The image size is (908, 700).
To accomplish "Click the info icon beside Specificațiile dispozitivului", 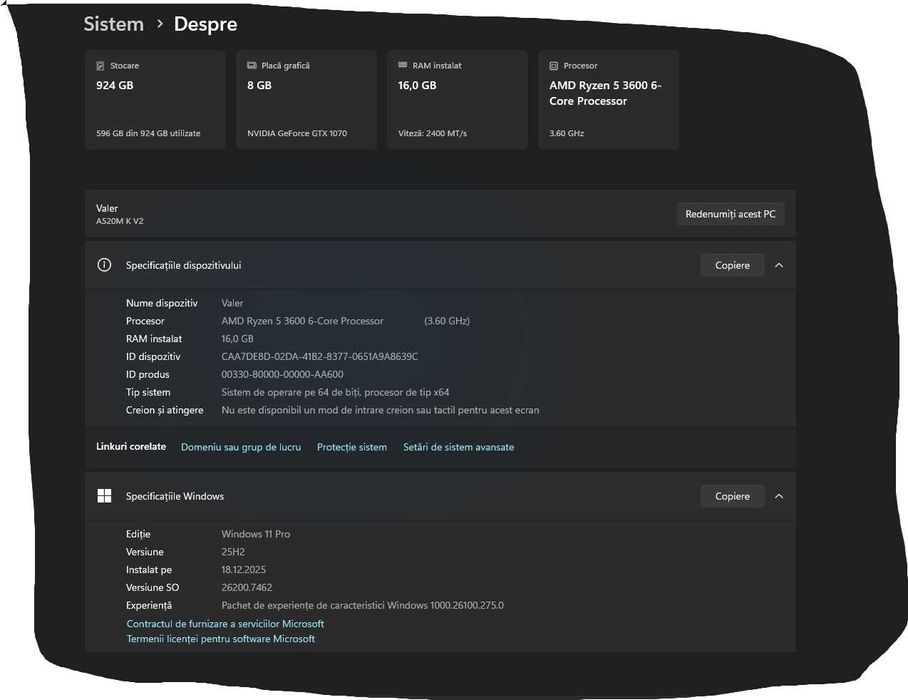I will [104, 265].
